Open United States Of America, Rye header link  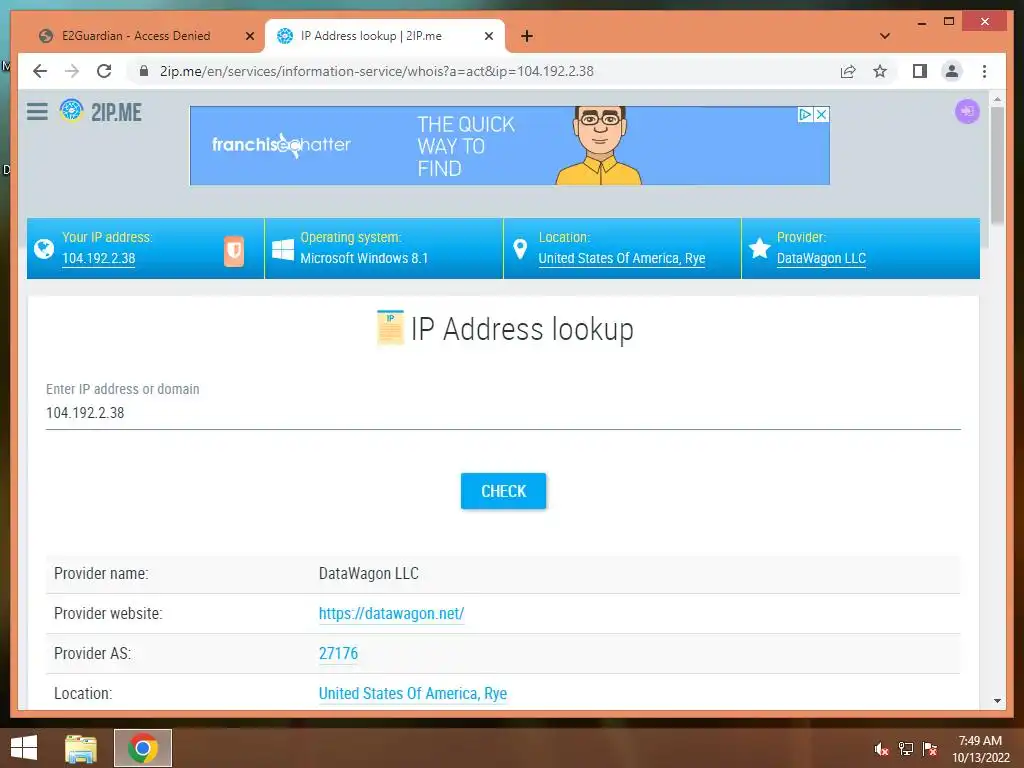point(622,259)
